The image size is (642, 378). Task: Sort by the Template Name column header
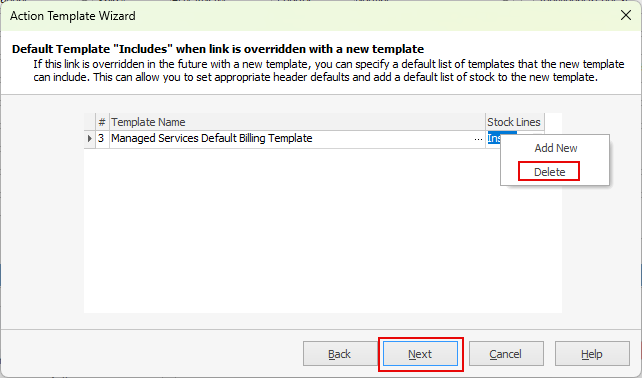click(x=297, y=122)
